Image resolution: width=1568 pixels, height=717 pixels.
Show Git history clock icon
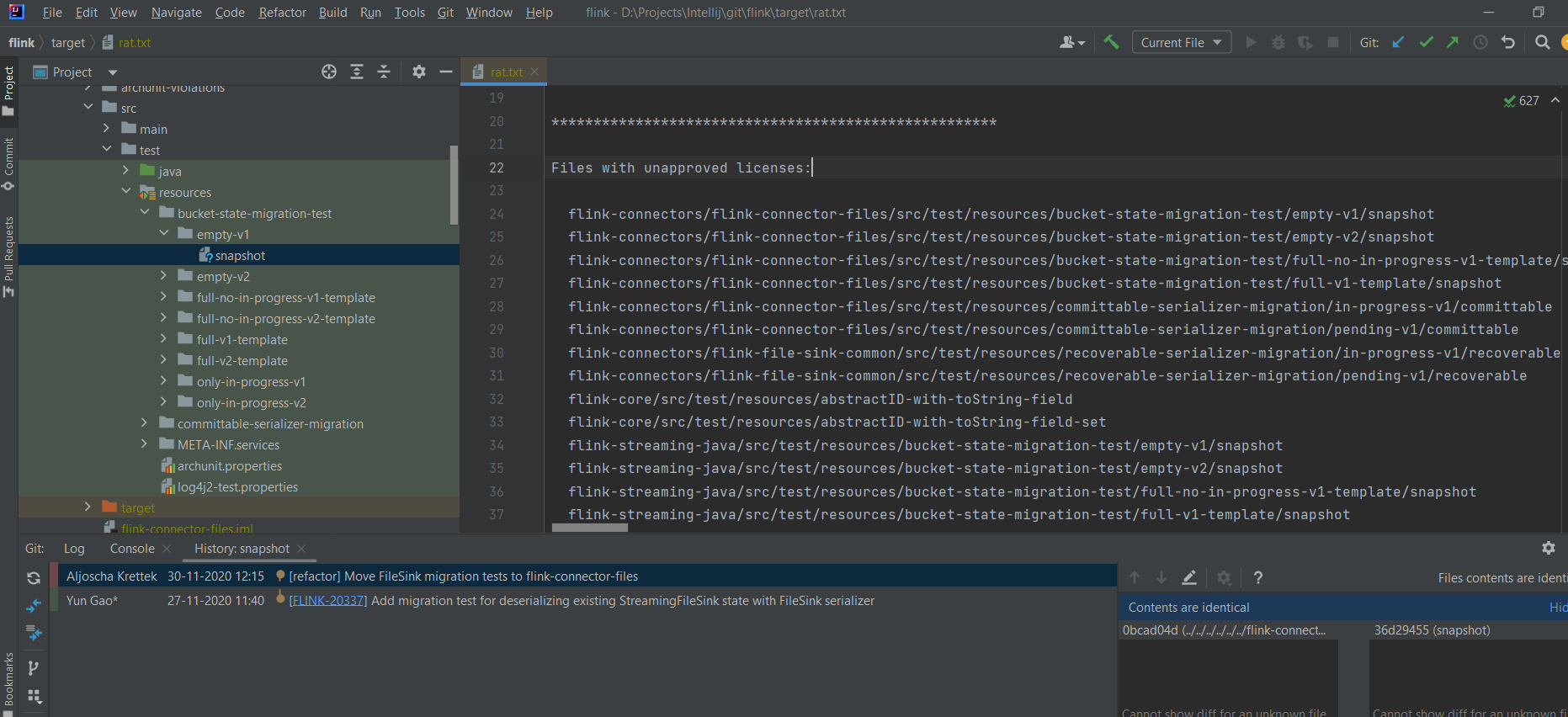1480,42
